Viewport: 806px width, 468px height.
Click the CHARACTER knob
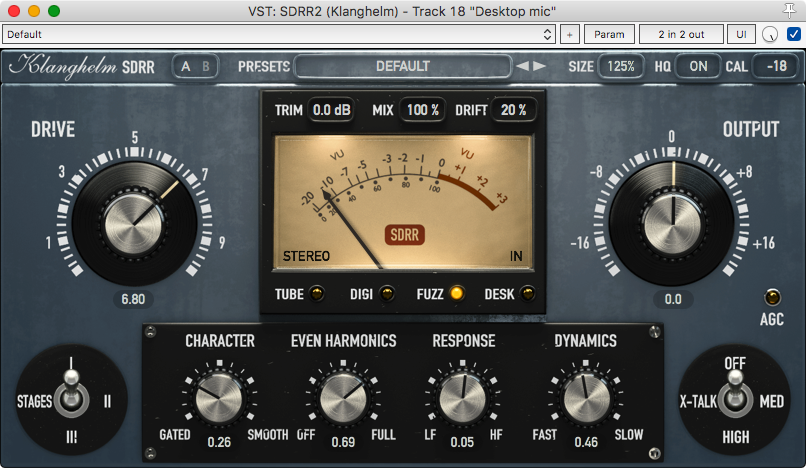219,399
